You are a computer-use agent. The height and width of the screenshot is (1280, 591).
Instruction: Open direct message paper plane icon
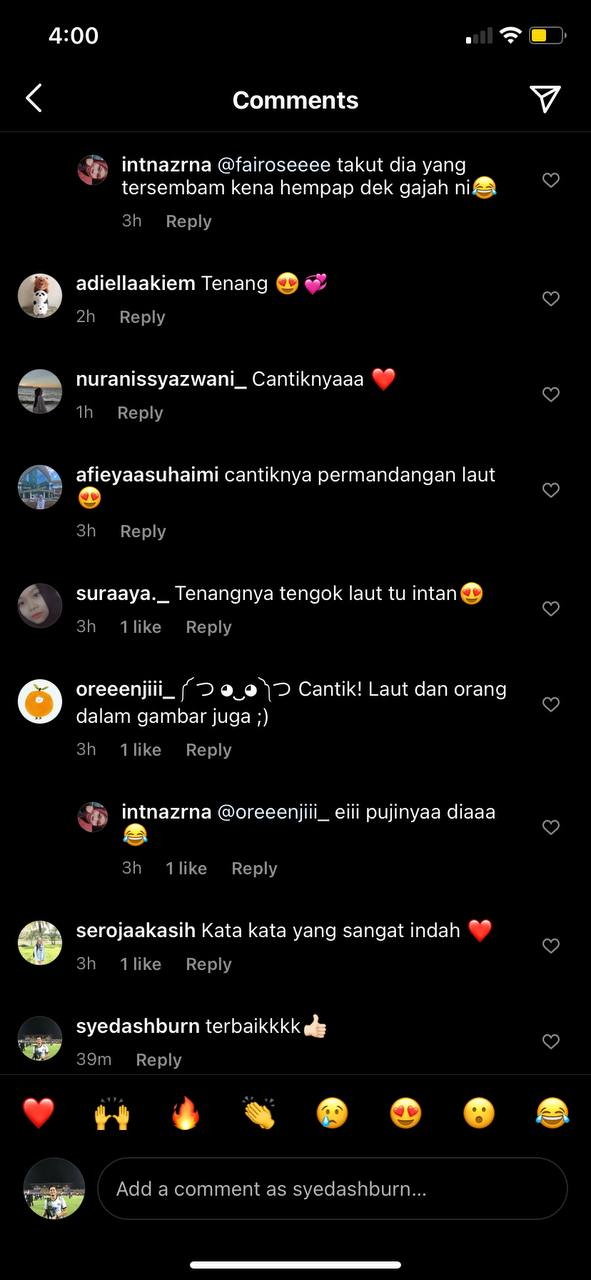click(545, 98)
